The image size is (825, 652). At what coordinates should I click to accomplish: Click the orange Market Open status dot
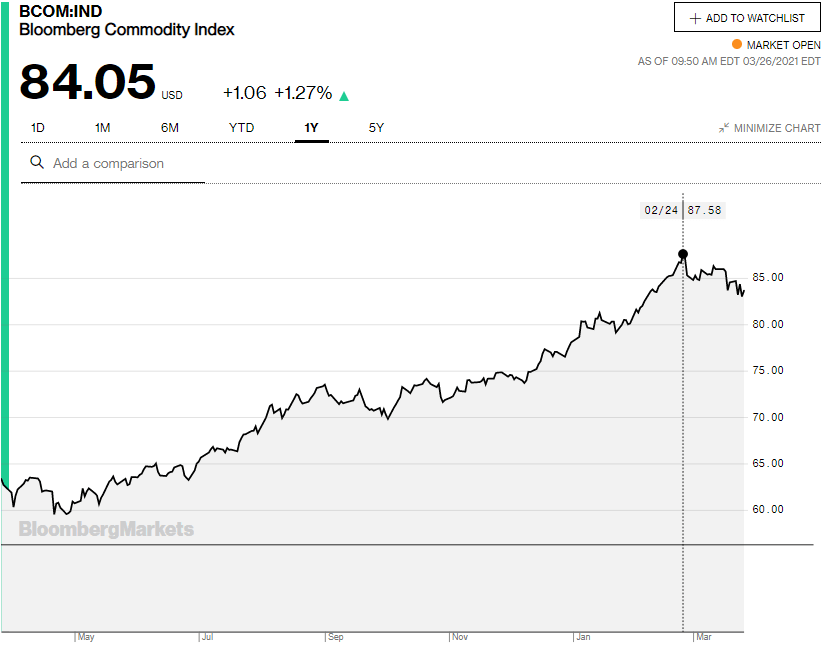tap(737, 45)
